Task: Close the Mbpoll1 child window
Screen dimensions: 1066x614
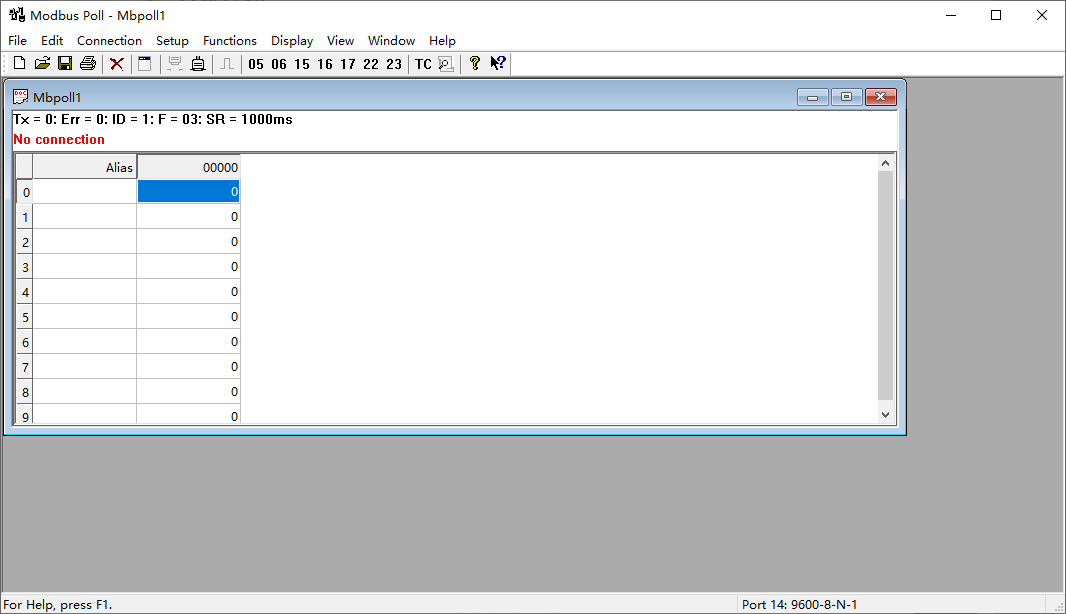Action: point(880,97)
